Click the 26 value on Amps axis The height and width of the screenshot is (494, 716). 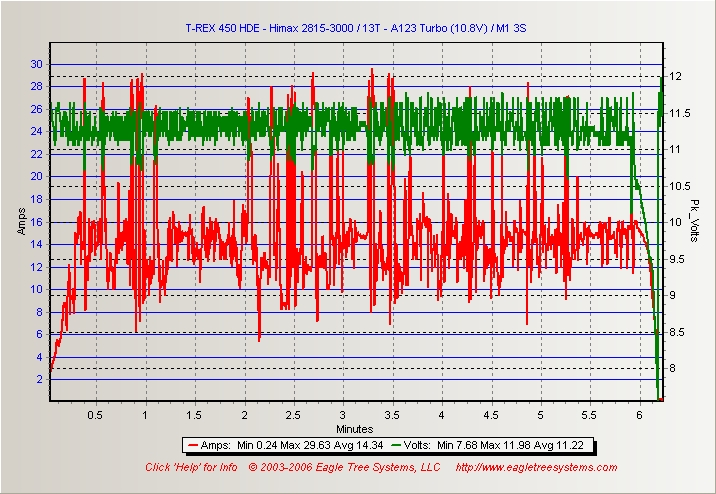(x=37, y=109)
